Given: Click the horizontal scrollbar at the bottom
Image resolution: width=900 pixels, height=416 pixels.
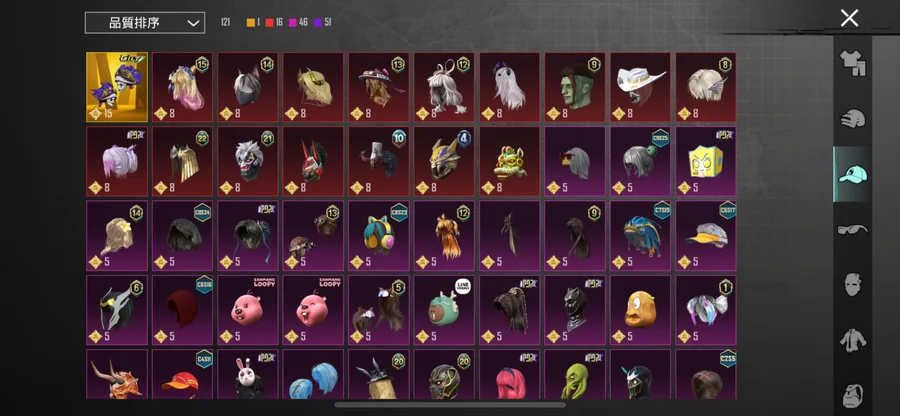Looking at the screenshot, I should click(450, 405).
